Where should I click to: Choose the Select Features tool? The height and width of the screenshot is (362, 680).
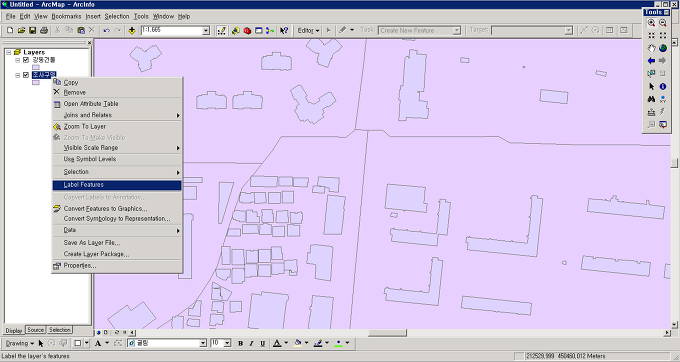pos(651,74)
